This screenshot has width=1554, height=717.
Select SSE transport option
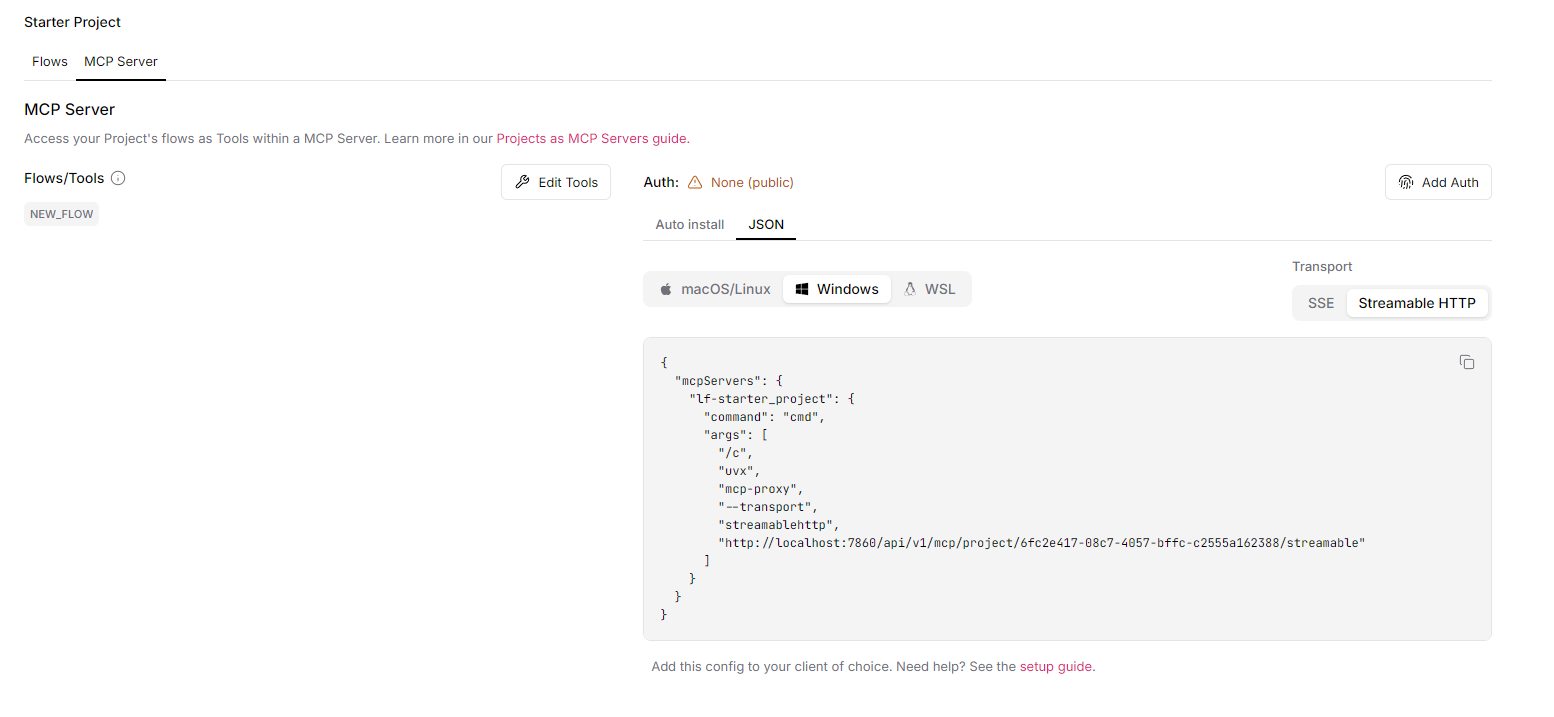tap(1321, 303)
